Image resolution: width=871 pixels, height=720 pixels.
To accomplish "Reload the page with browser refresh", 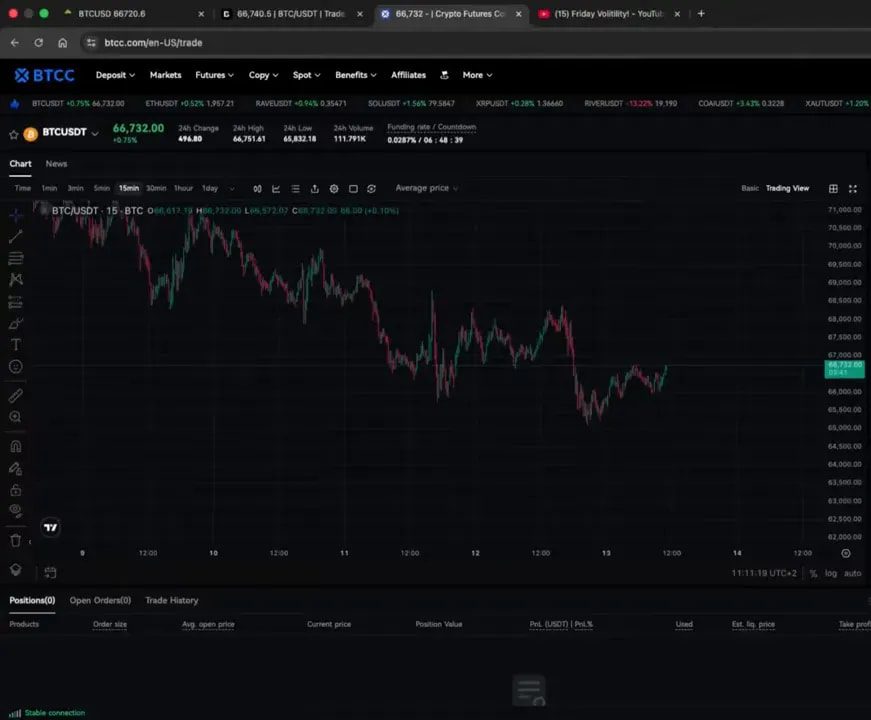I will coord(38,43).
